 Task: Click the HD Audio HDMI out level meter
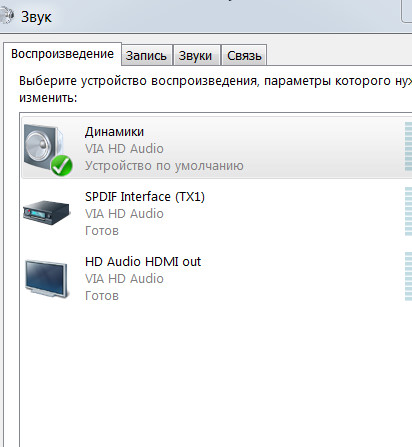408,276
